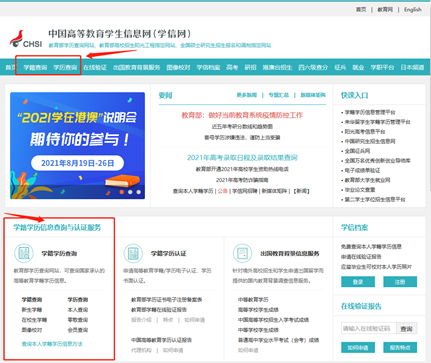This screenshot has width=431, height=363.
Task: Click the English link at top right
Action: click(x=413, y=10)
